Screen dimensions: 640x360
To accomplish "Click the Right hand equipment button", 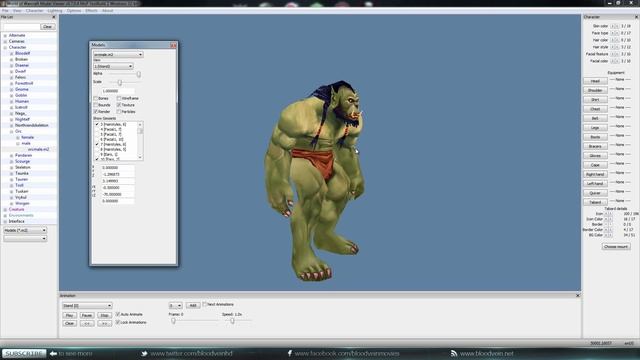I will [x=595, y=174].
